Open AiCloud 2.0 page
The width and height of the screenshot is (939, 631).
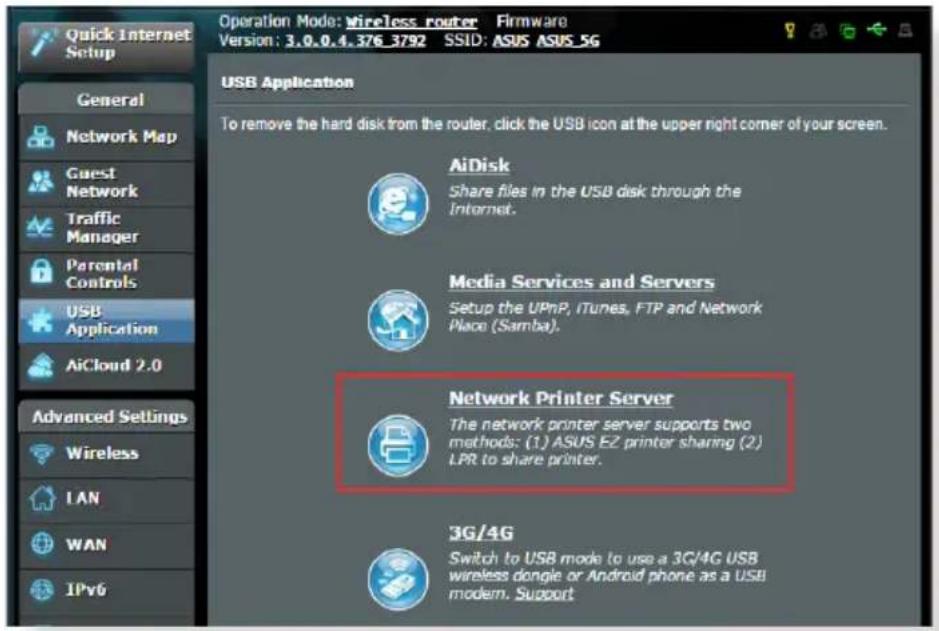[x=107, y=366]
